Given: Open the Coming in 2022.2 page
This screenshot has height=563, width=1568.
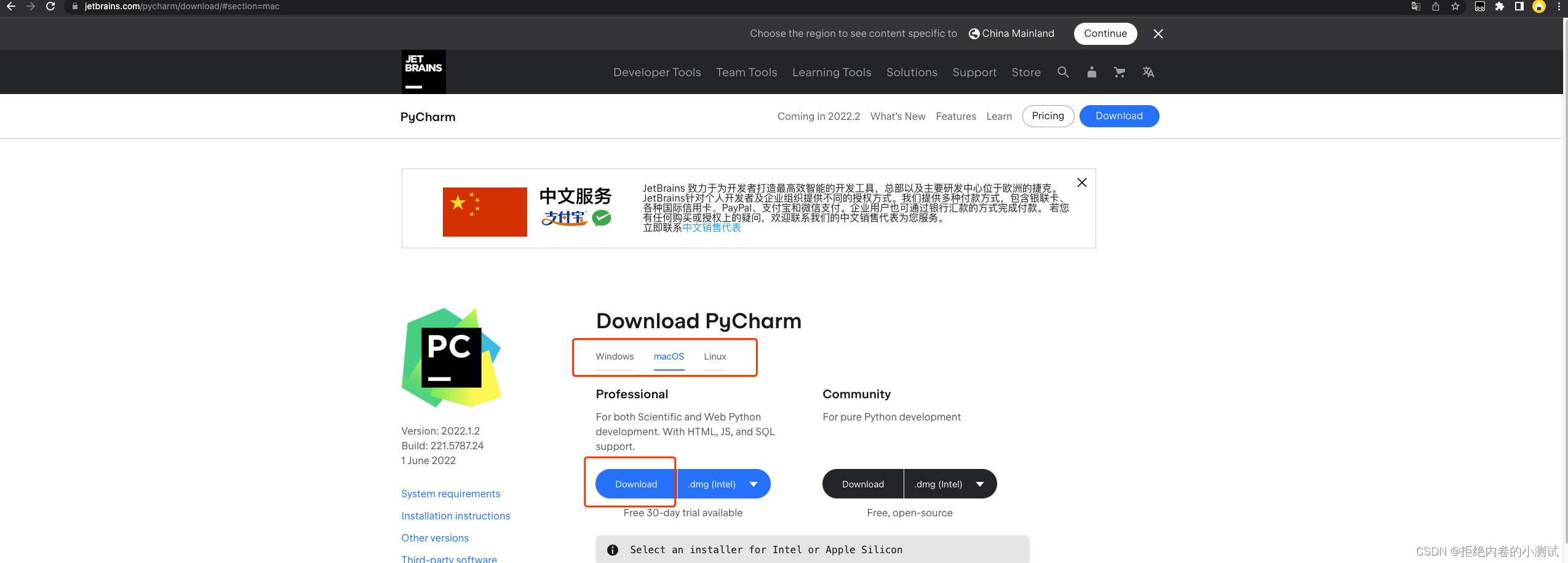Looking at the screenshot, I should (x=819, y=117).
